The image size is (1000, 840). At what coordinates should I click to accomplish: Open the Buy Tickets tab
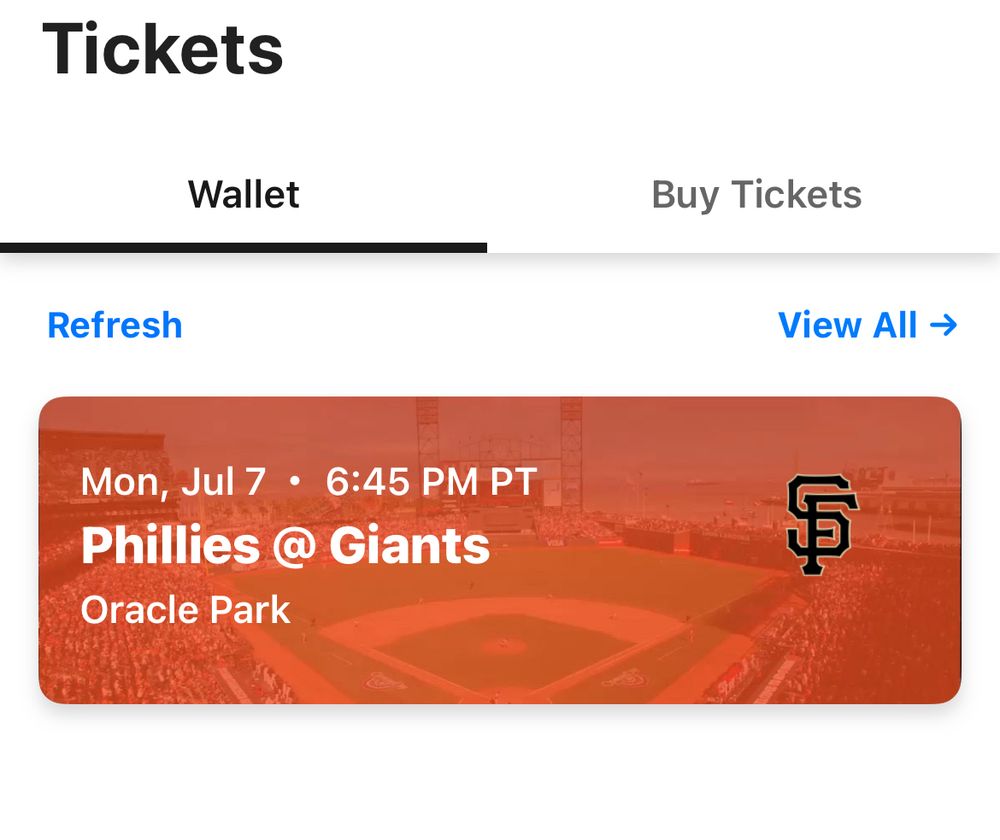click(x=756, y=194)
